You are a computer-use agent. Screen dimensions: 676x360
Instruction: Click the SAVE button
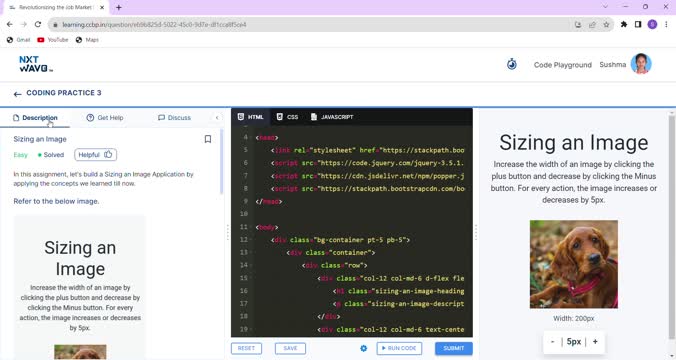coord(290,348)
